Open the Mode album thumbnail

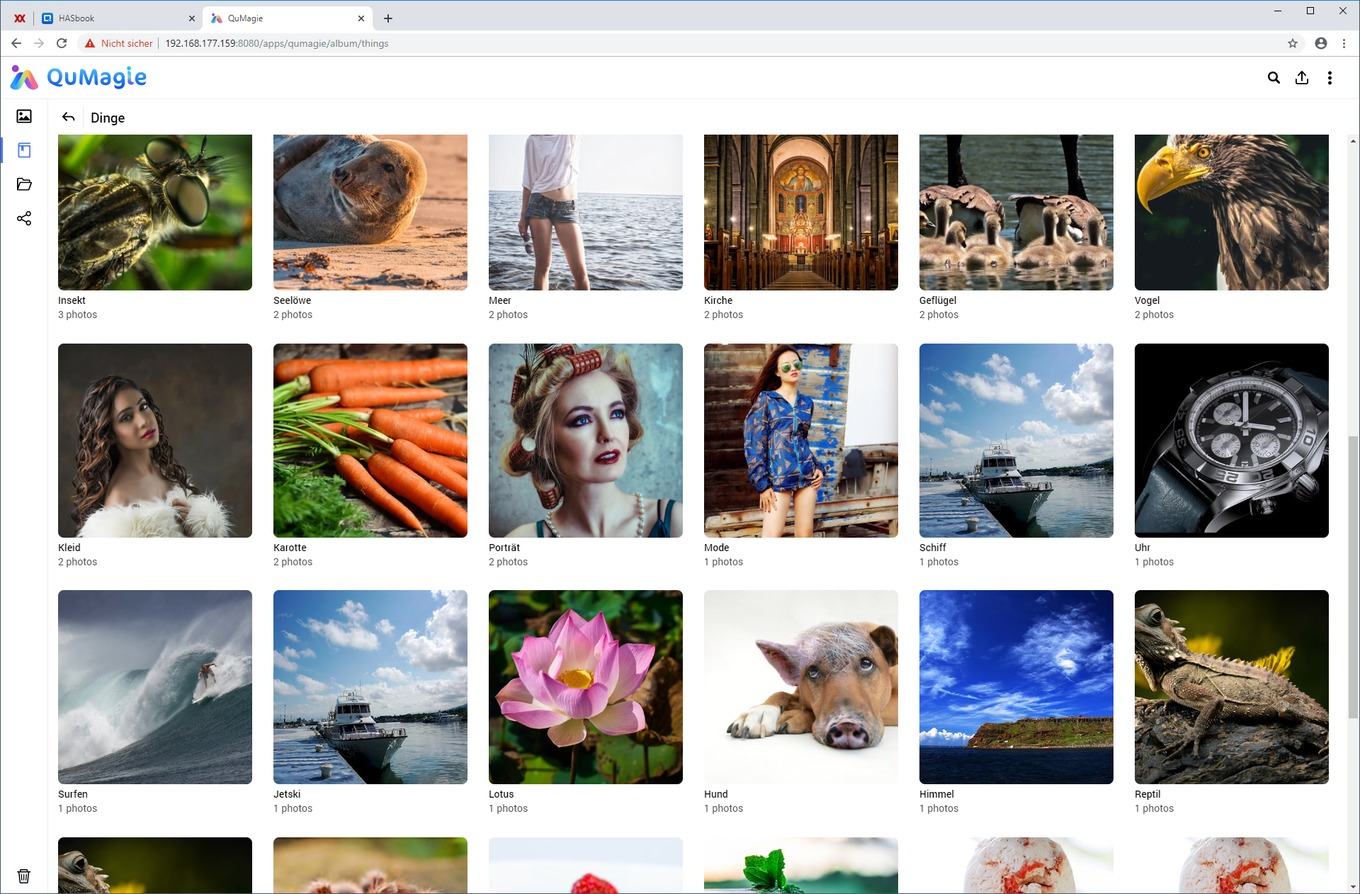[801, 440]
